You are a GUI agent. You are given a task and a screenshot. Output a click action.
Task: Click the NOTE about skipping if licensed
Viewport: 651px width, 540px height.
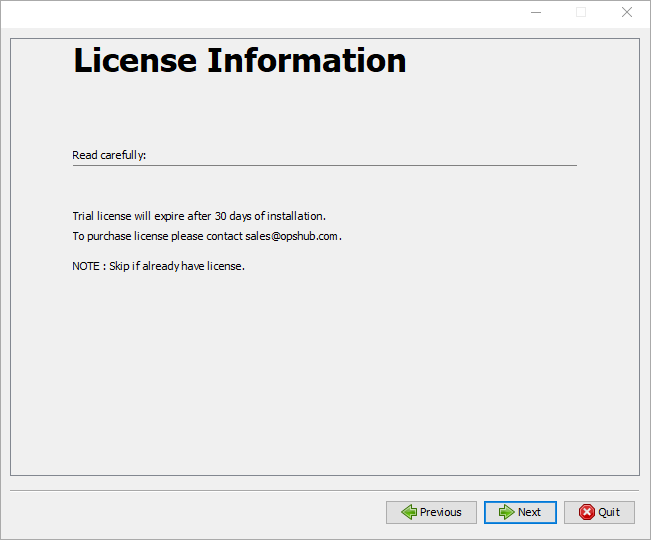point(158,266)
